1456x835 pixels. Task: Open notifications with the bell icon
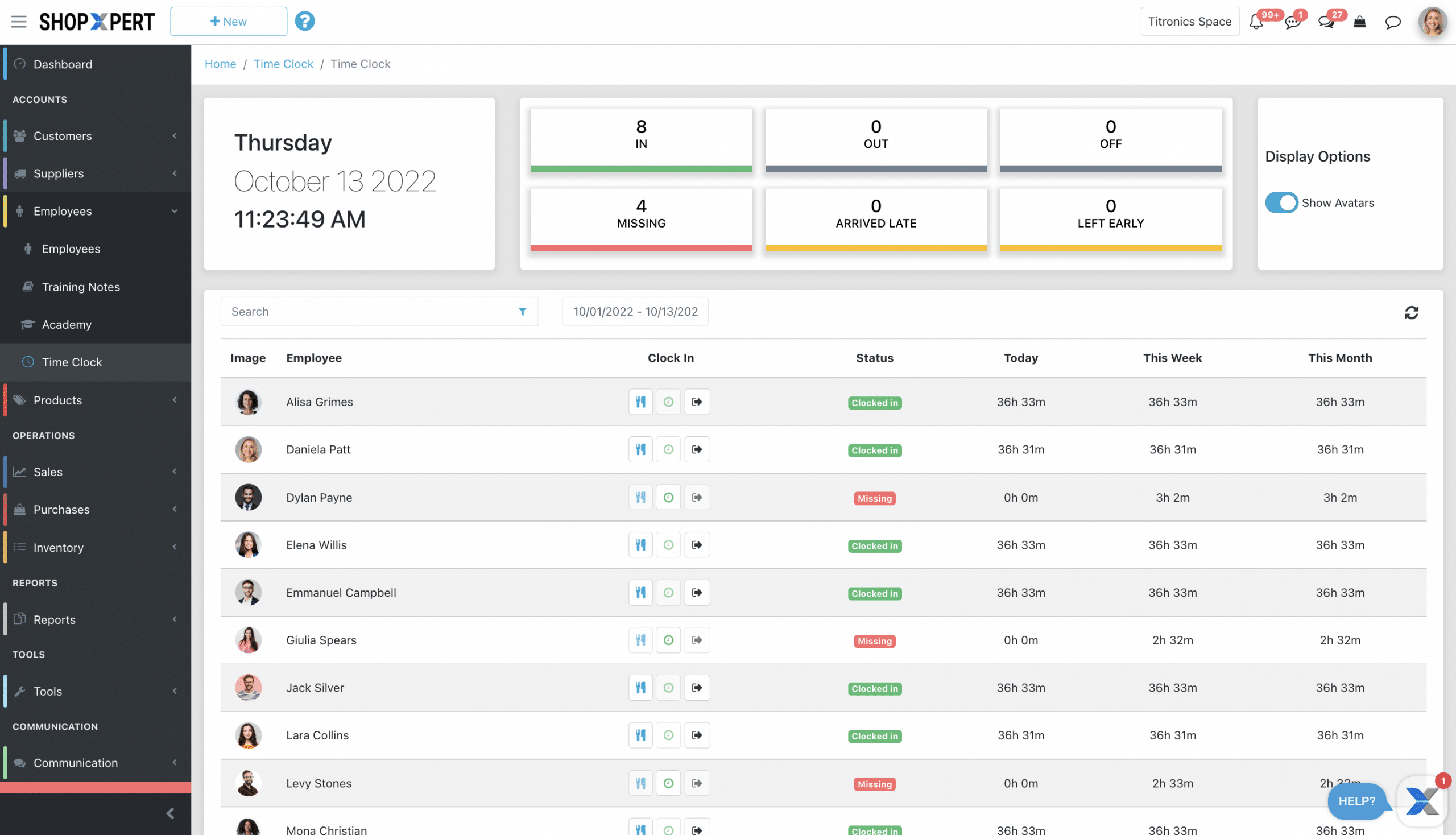[1256, 22]
